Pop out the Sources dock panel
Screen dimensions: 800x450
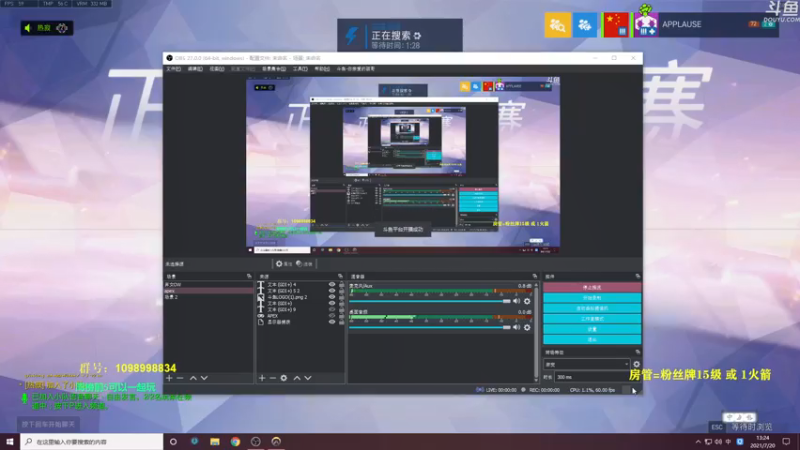340,276
